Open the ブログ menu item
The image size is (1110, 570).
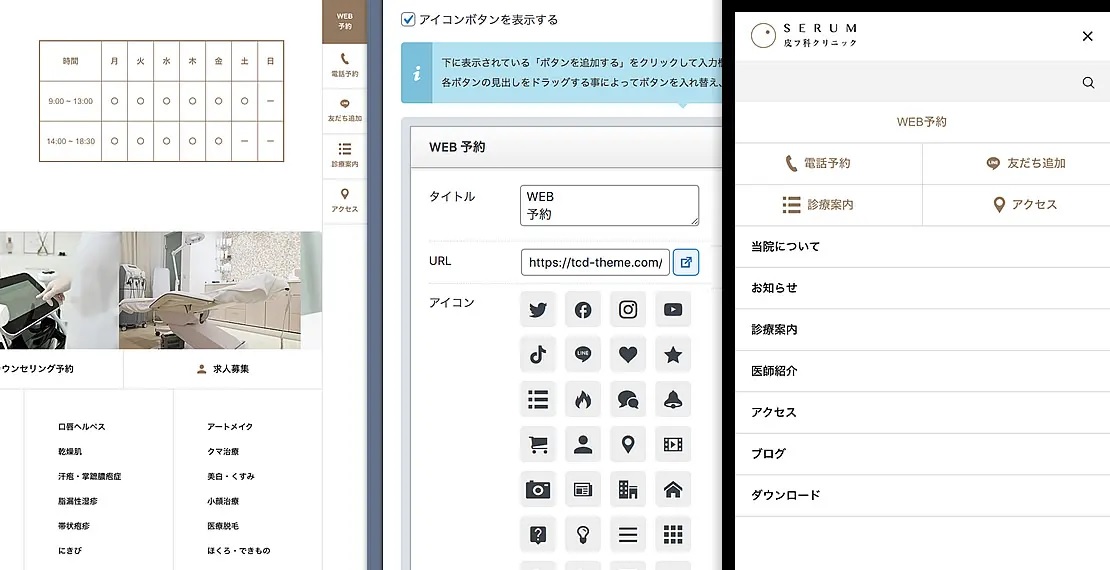point(921,454)
